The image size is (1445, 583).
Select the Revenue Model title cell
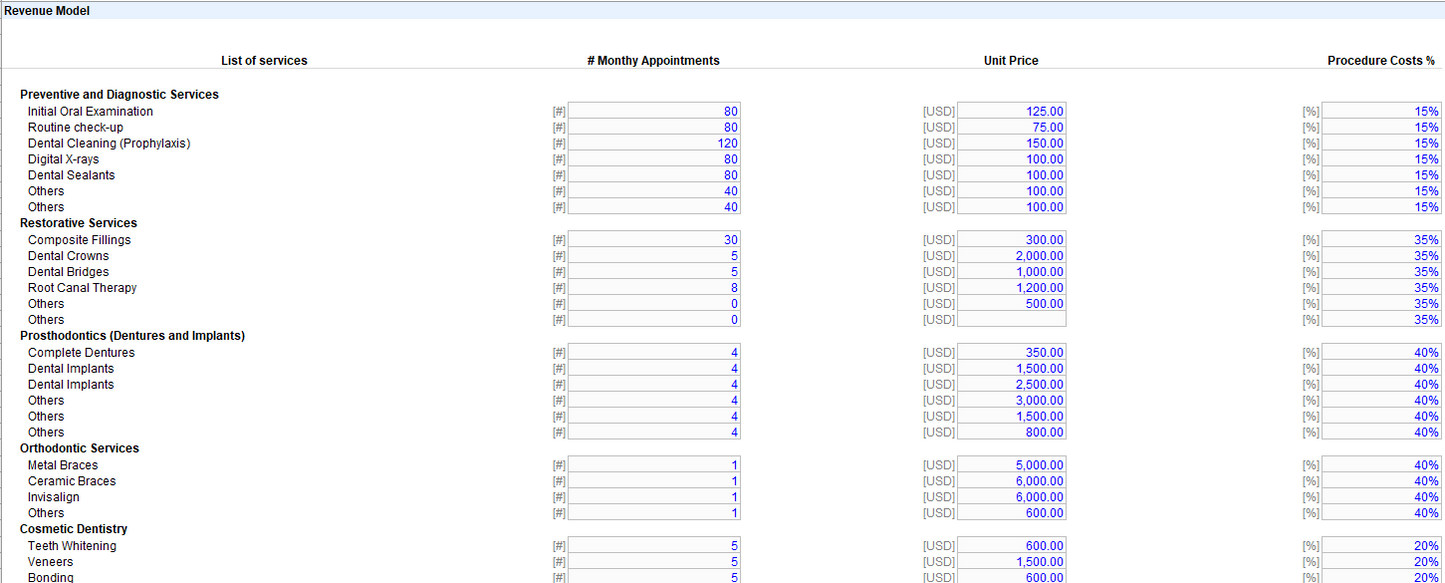pos(54,11)
